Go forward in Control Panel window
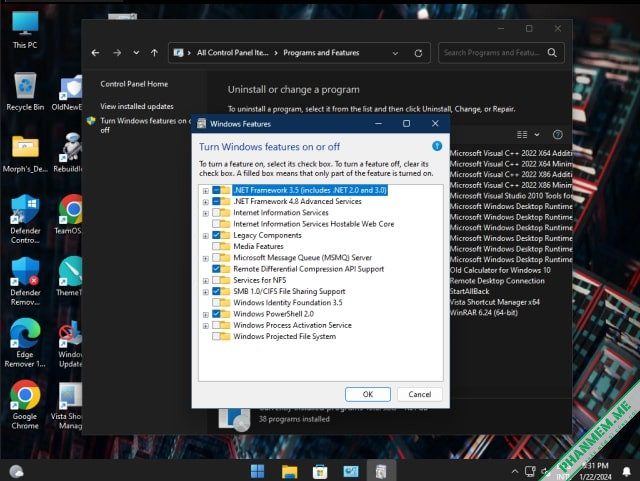Image resolution: width=640 pixels, height=481 pixels. pos(117,53)
